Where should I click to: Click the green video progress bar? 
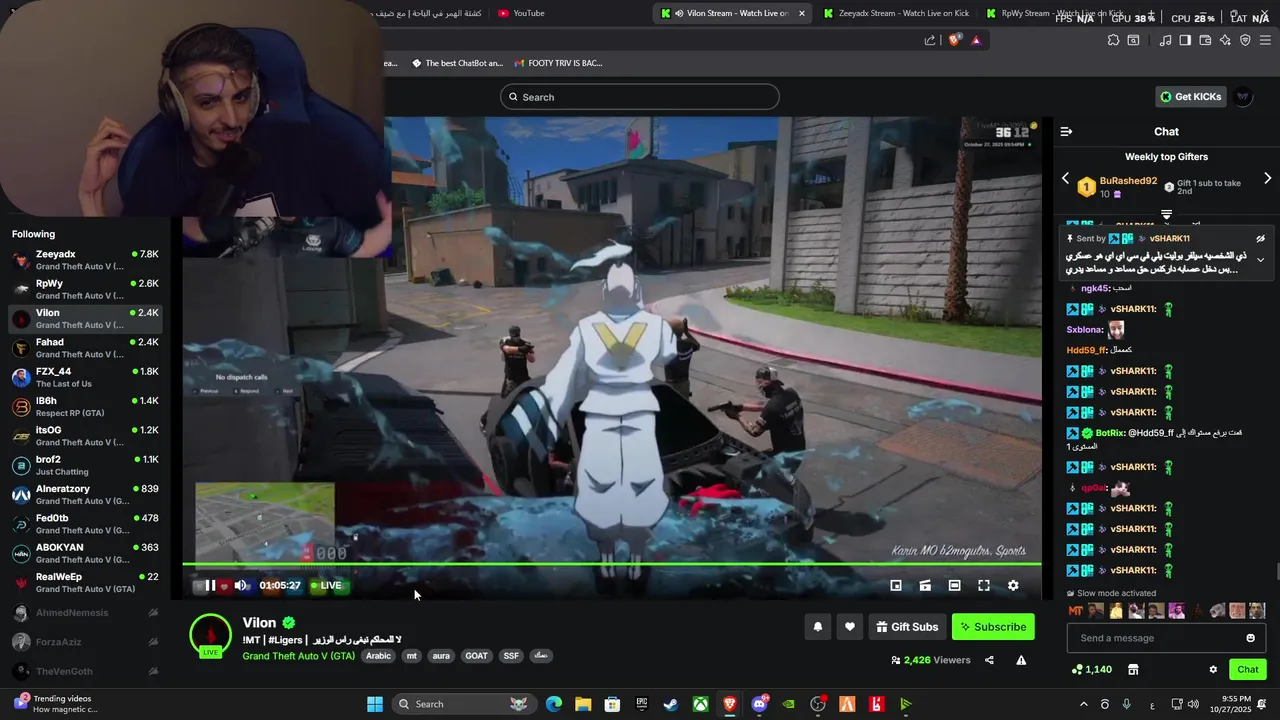[x=611, y=565]
